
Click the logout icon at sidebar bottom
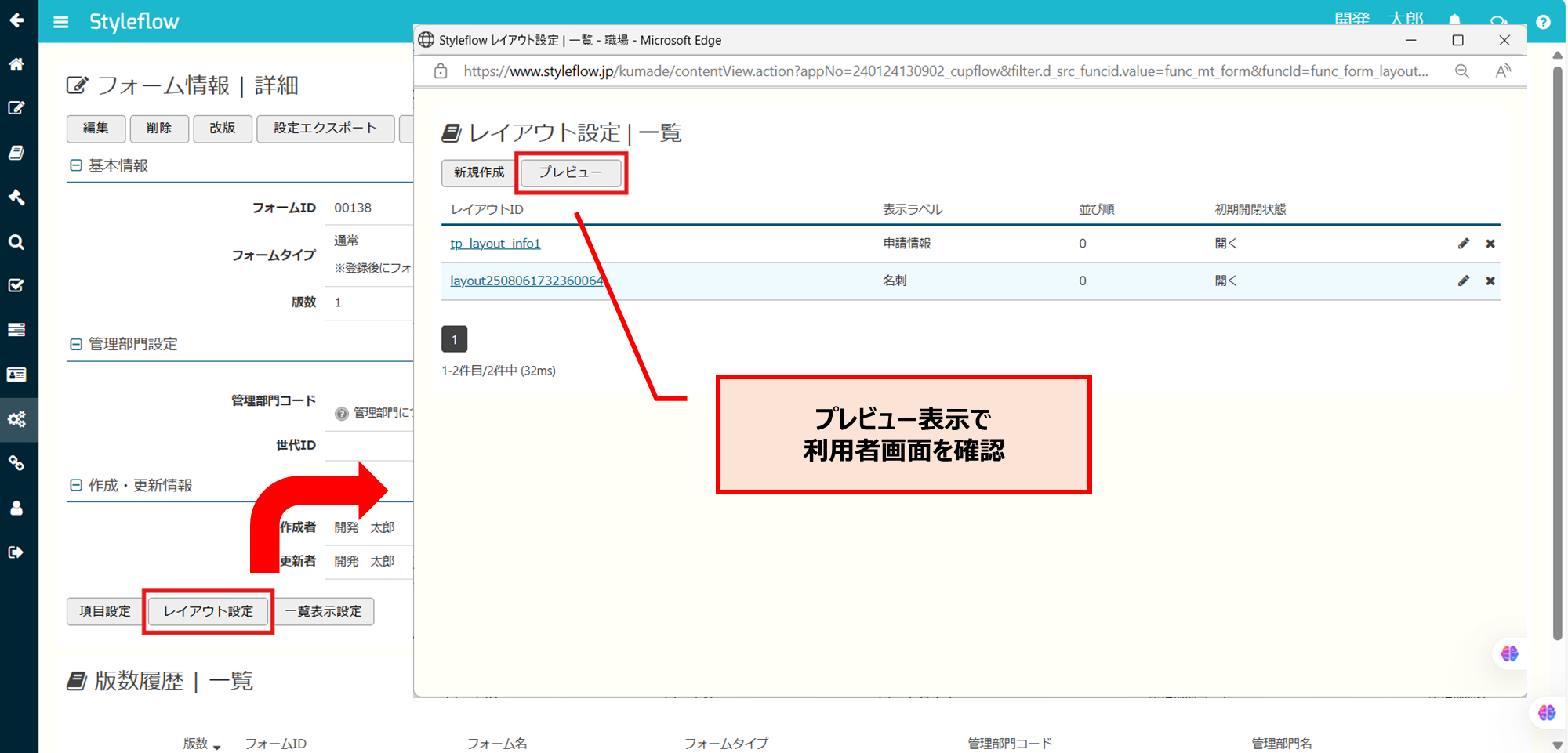pyautogui.click(x=16, y=552)
